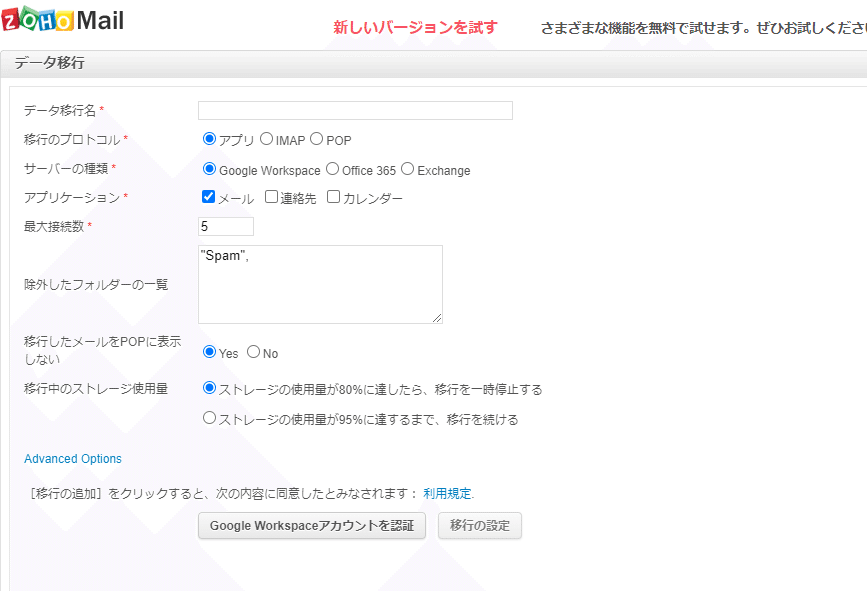The height and width of the screenshot is (591, 867).
Task: Click the Zoho Mail logo
Action: coord(62,20)
